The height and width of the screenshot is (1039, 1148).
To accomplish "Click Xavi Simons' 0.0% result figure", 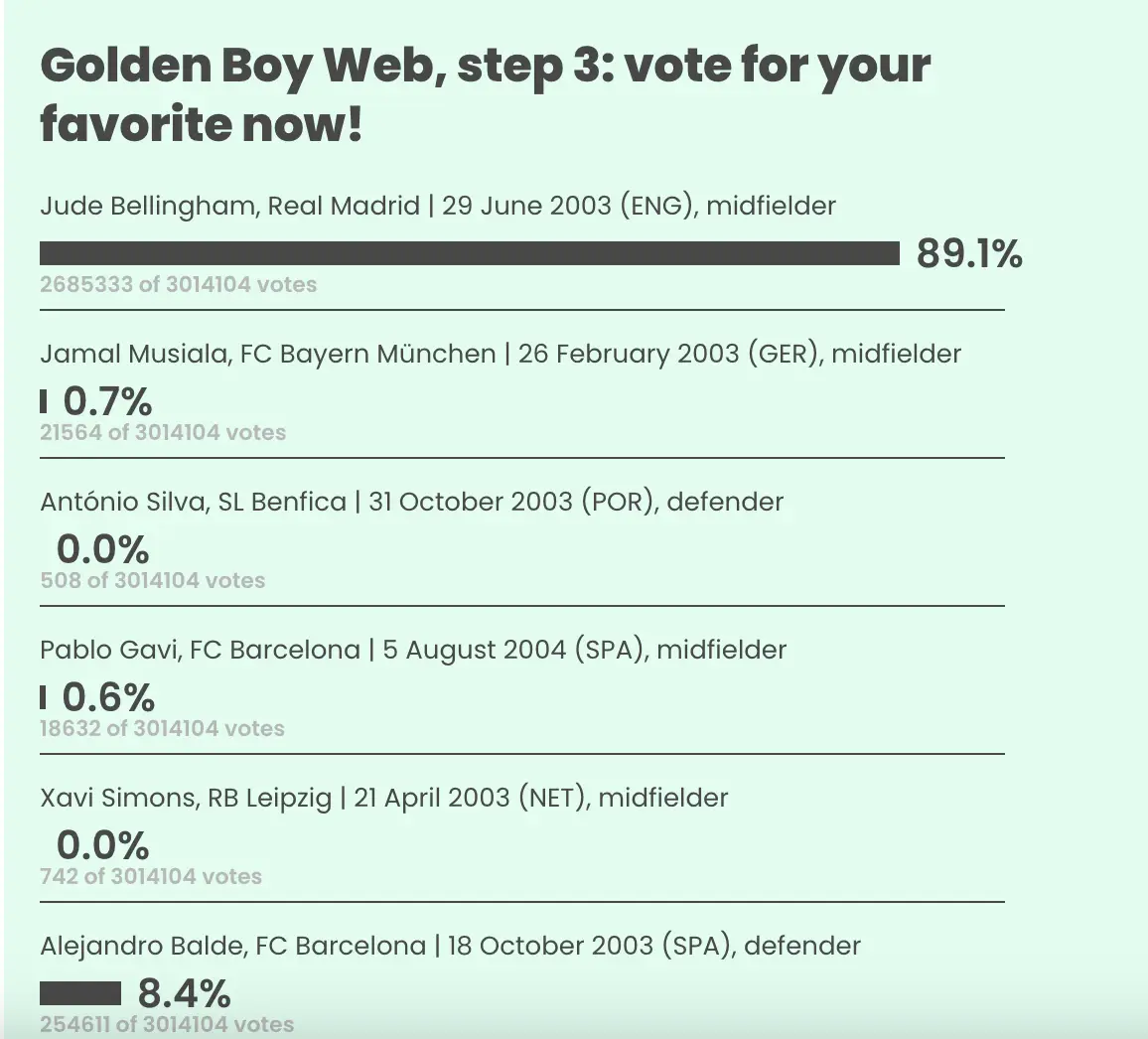I will [102, 846].
